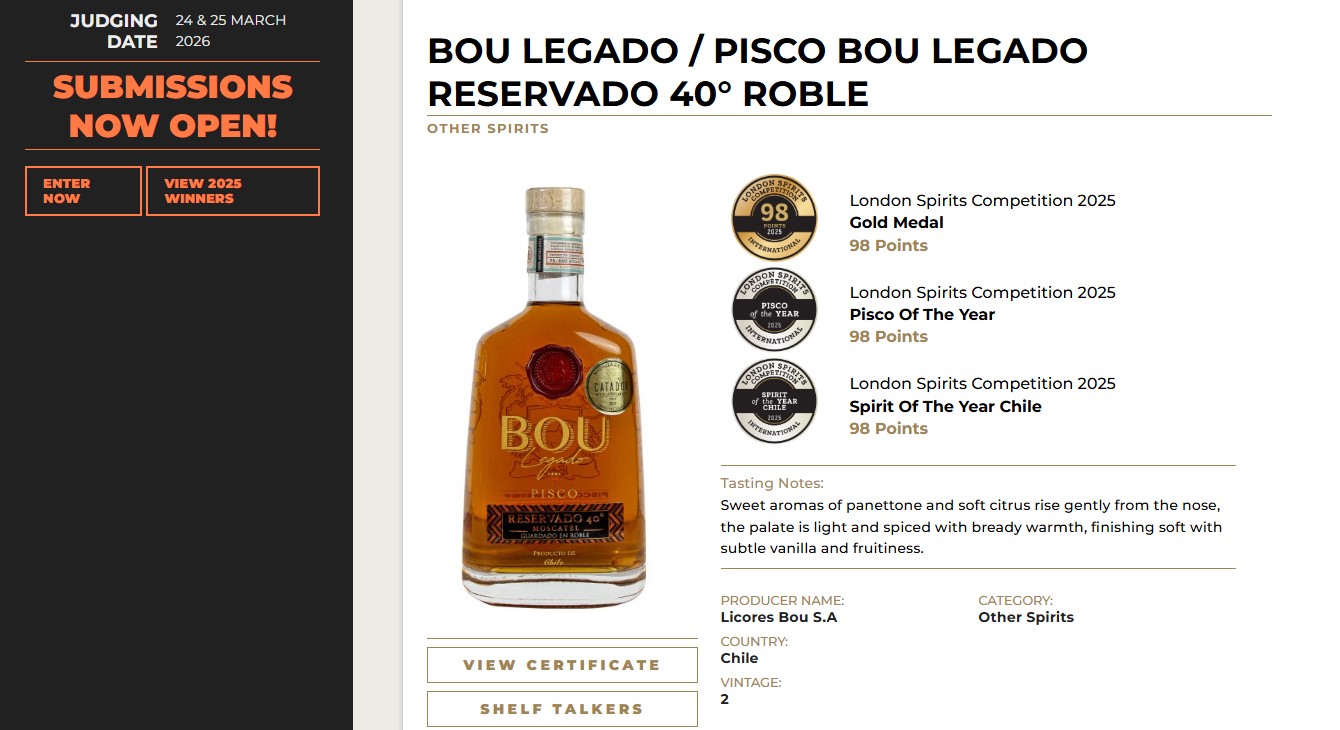Click the Tasting Notes paragraph

971,527
